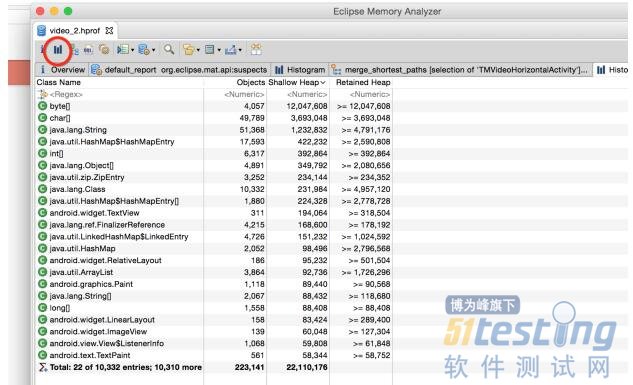Switch to the Overview tab
Screen dimensions: 633x385
click(63, 70)
